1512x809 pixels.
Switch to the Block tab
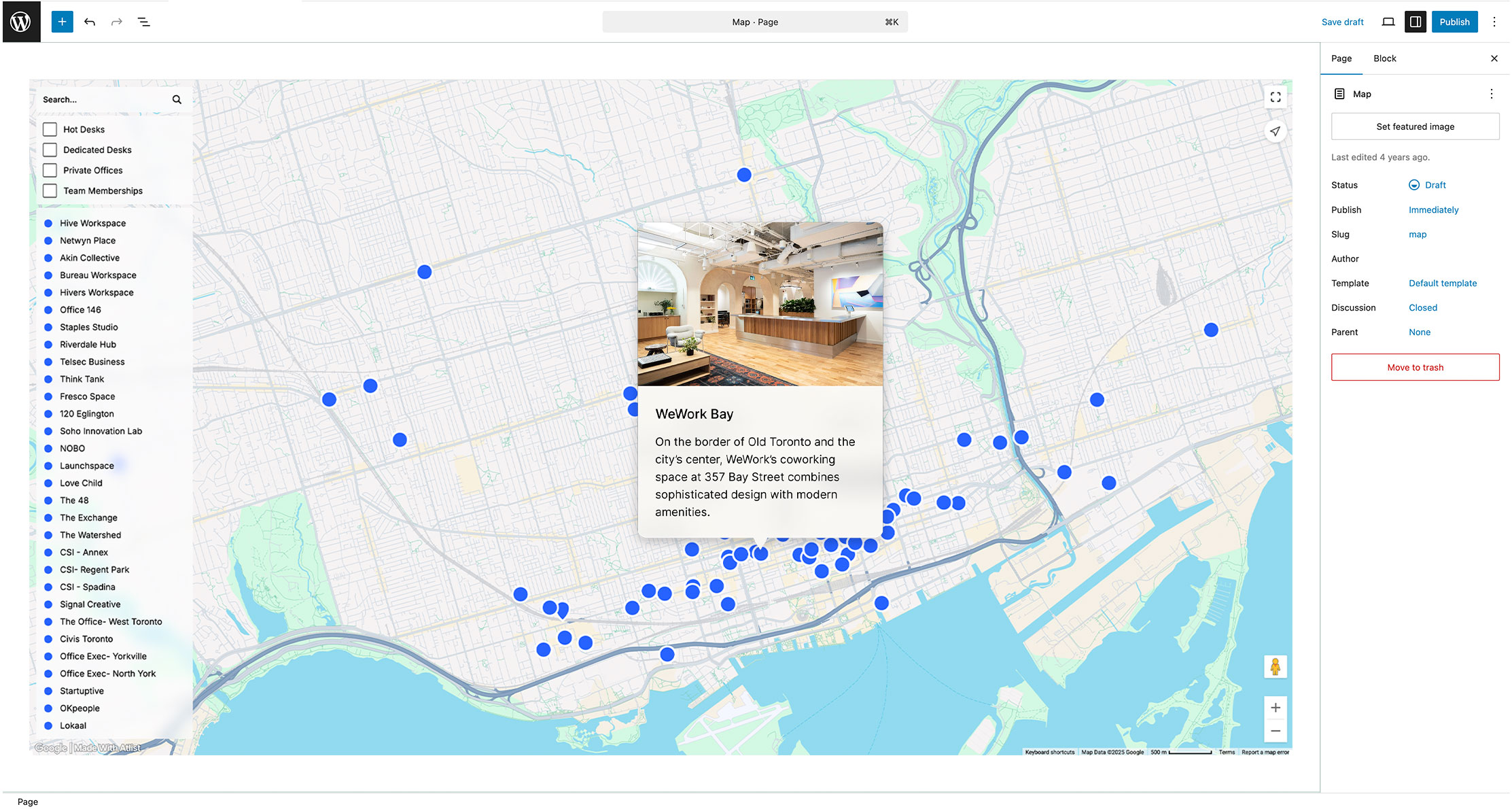click(x=1384, y=58)
